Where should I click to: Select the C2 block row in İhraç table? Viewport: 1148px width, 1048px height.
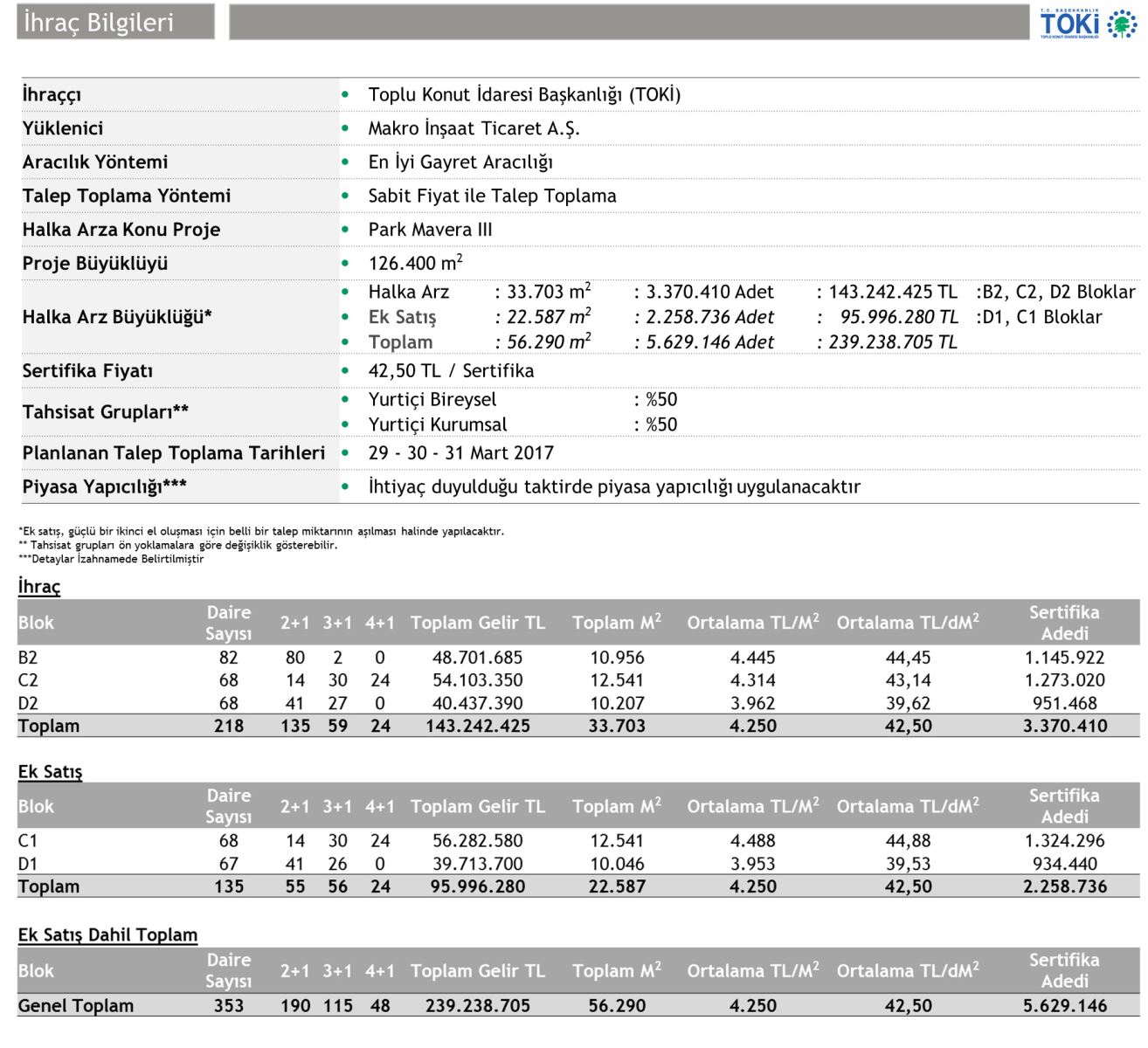point(28,680)
